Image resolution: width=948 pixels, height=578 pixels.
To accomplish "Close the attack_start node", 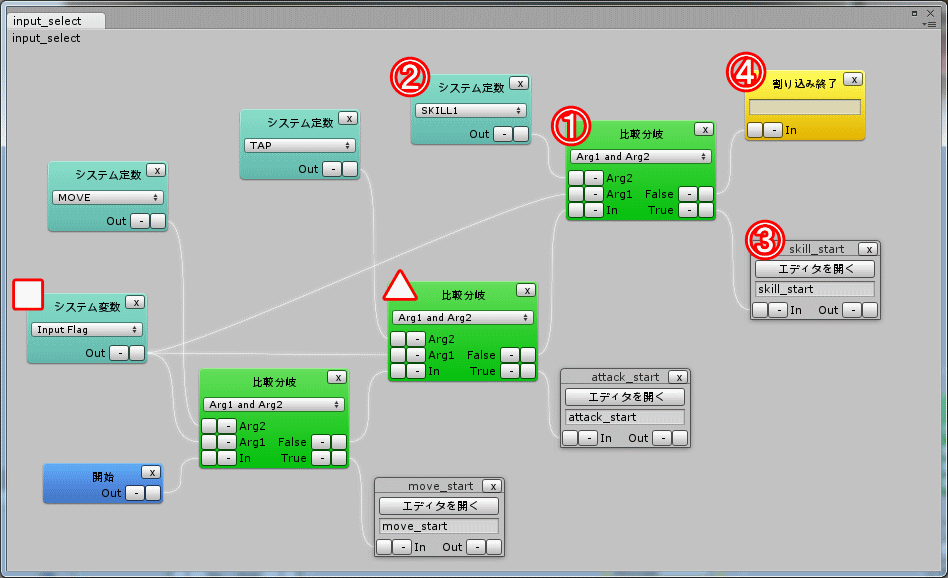I will (x=679, y=377).
